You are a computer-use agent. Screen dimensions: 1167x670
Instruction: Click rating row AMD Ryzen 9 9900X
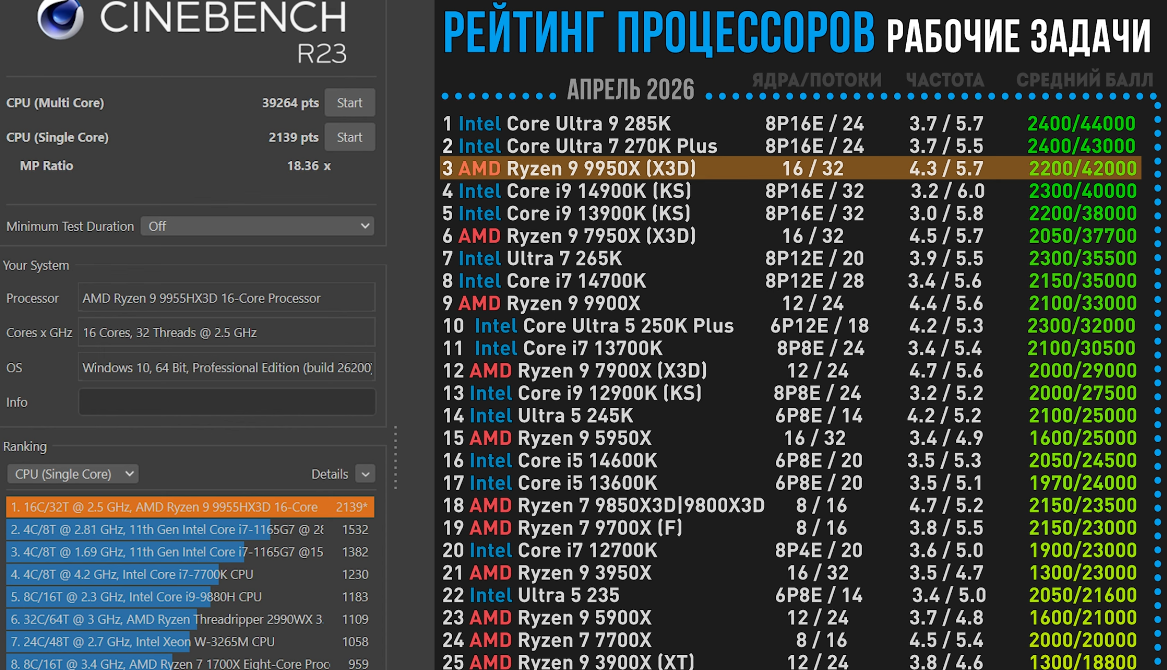click(790, 303)
